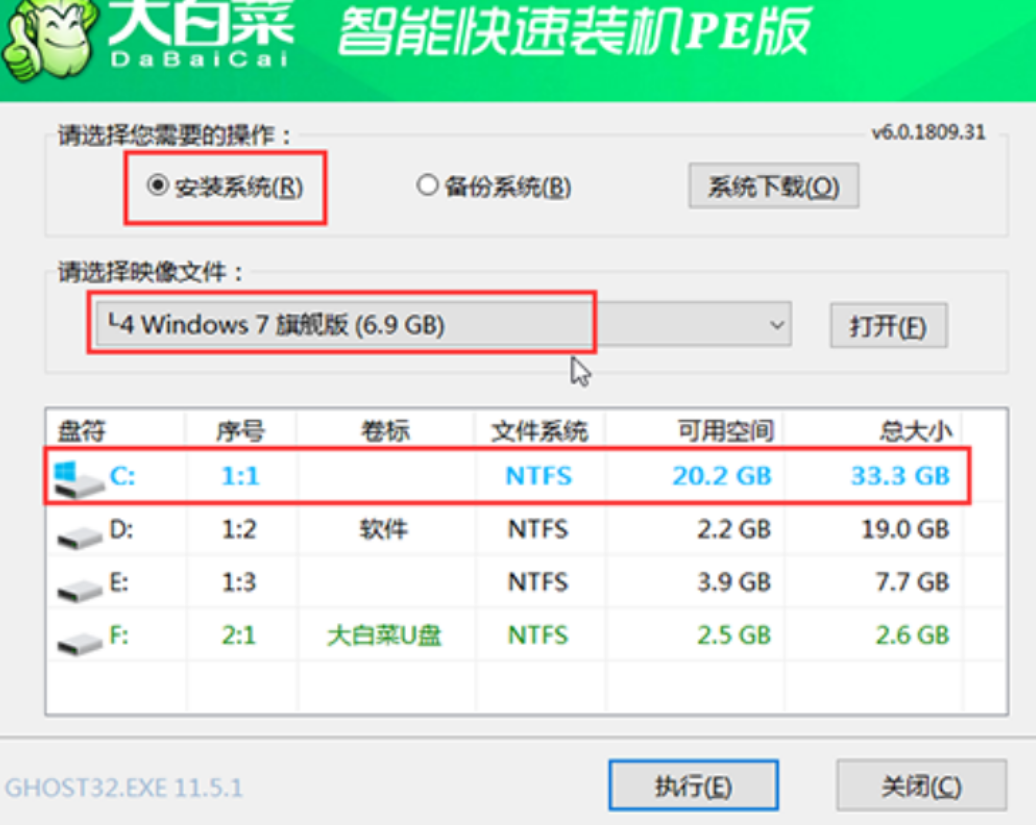Select the D: drive letter text

pyautogui.click(x=122, y=529)
